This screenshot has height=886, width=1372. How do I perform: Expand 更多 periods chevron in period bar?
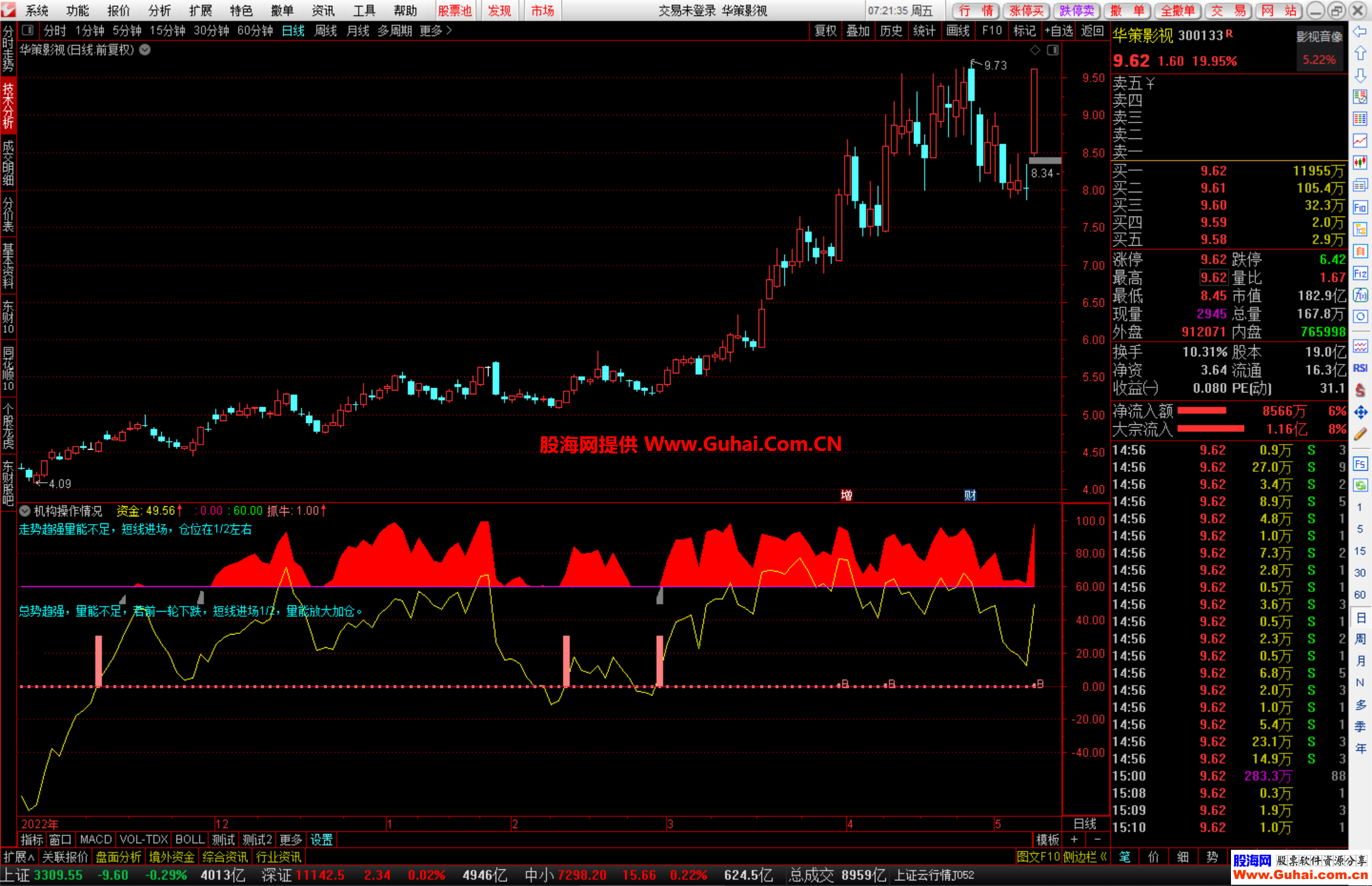[x=436, y=30]
